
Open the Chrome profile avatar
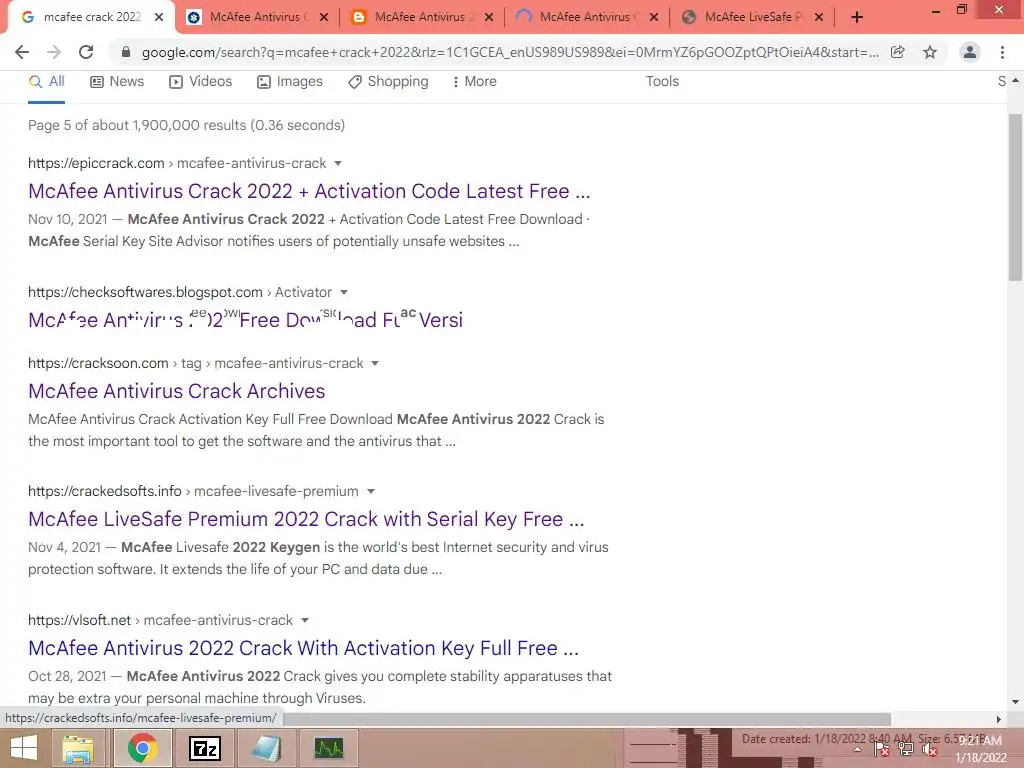click(x=970, y=52)
